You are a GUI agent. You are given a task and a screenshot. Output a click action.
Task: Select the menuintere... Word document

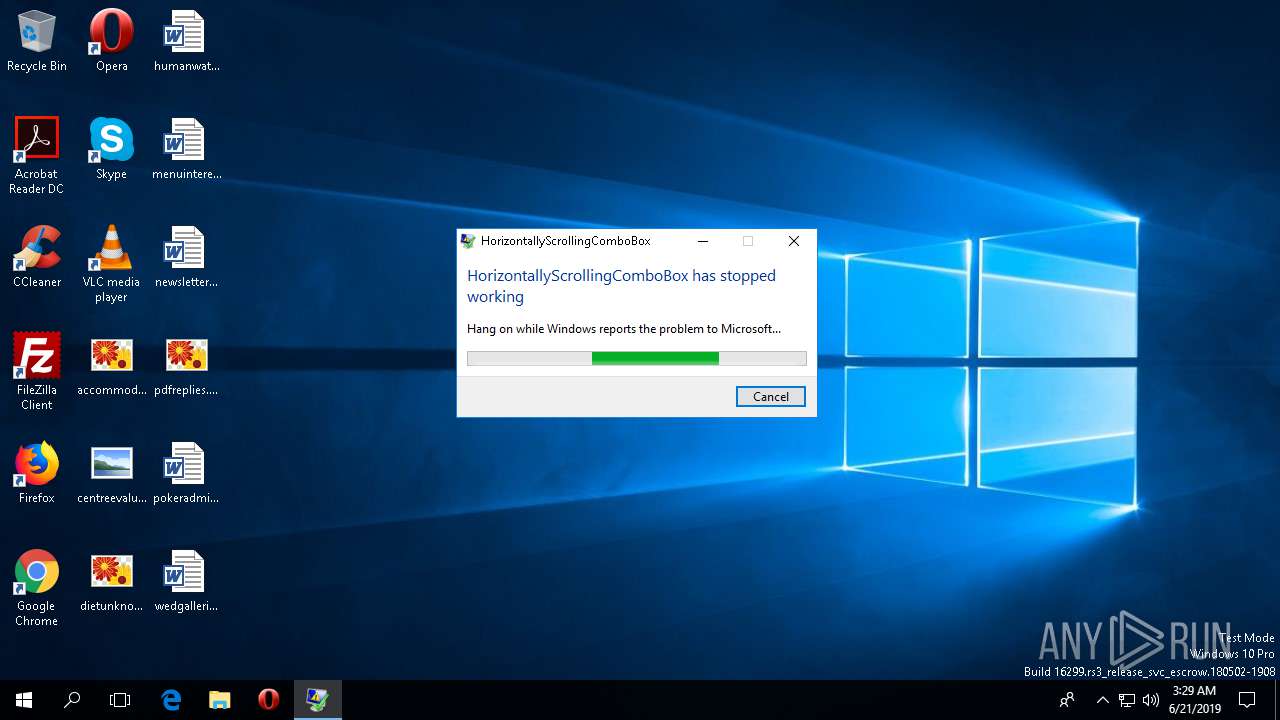[x=186, y=149]
